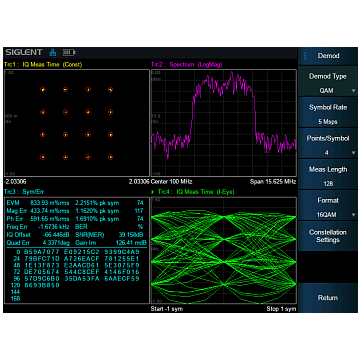
Task: Click the constellation diagram plot
Action: (x=77, y=123)
